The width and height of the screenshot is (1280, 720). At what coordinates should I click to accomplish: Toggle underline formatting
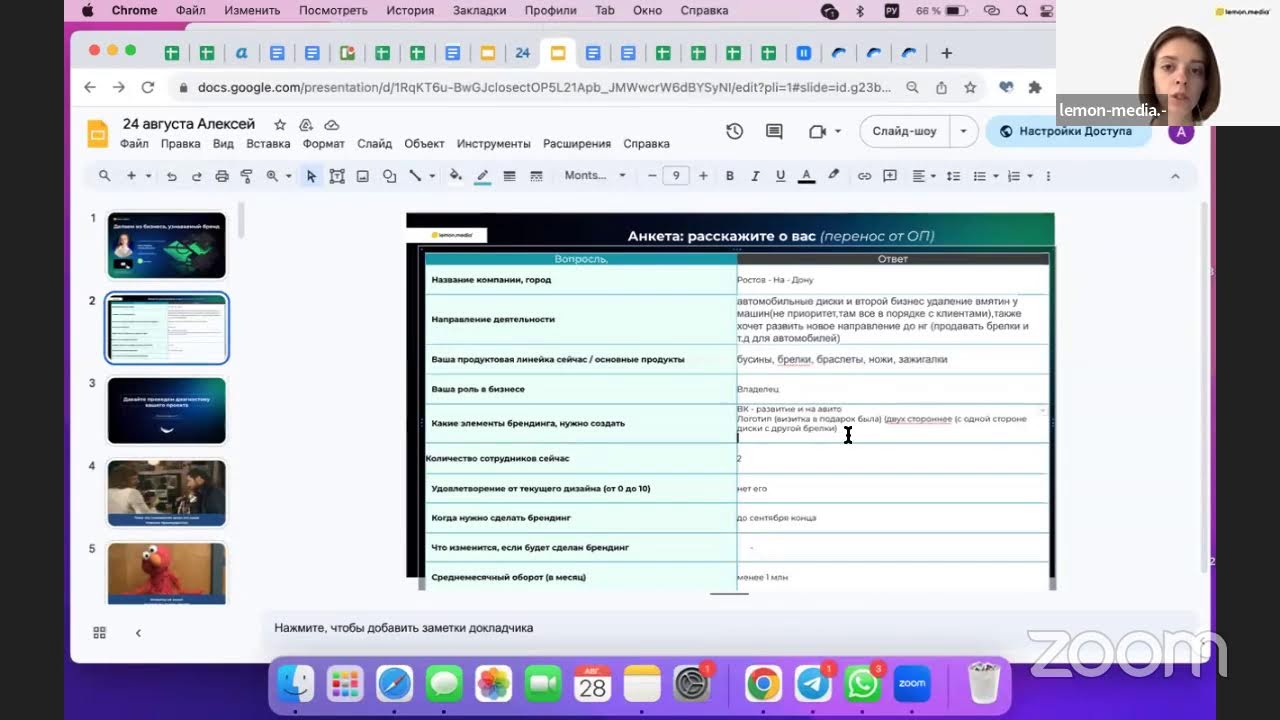click(781, 176)
